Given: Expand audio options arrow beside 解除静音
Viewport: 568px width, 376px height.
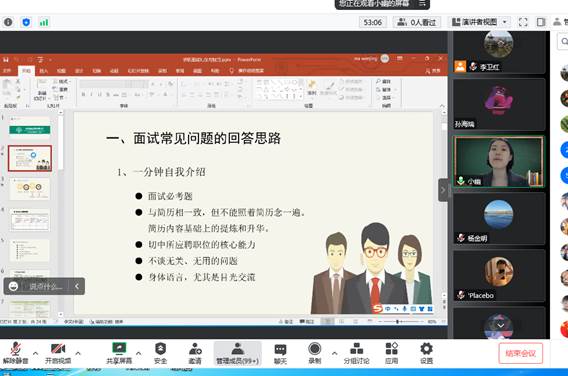Looking at the screenshot, I should (x=36, y=353).
